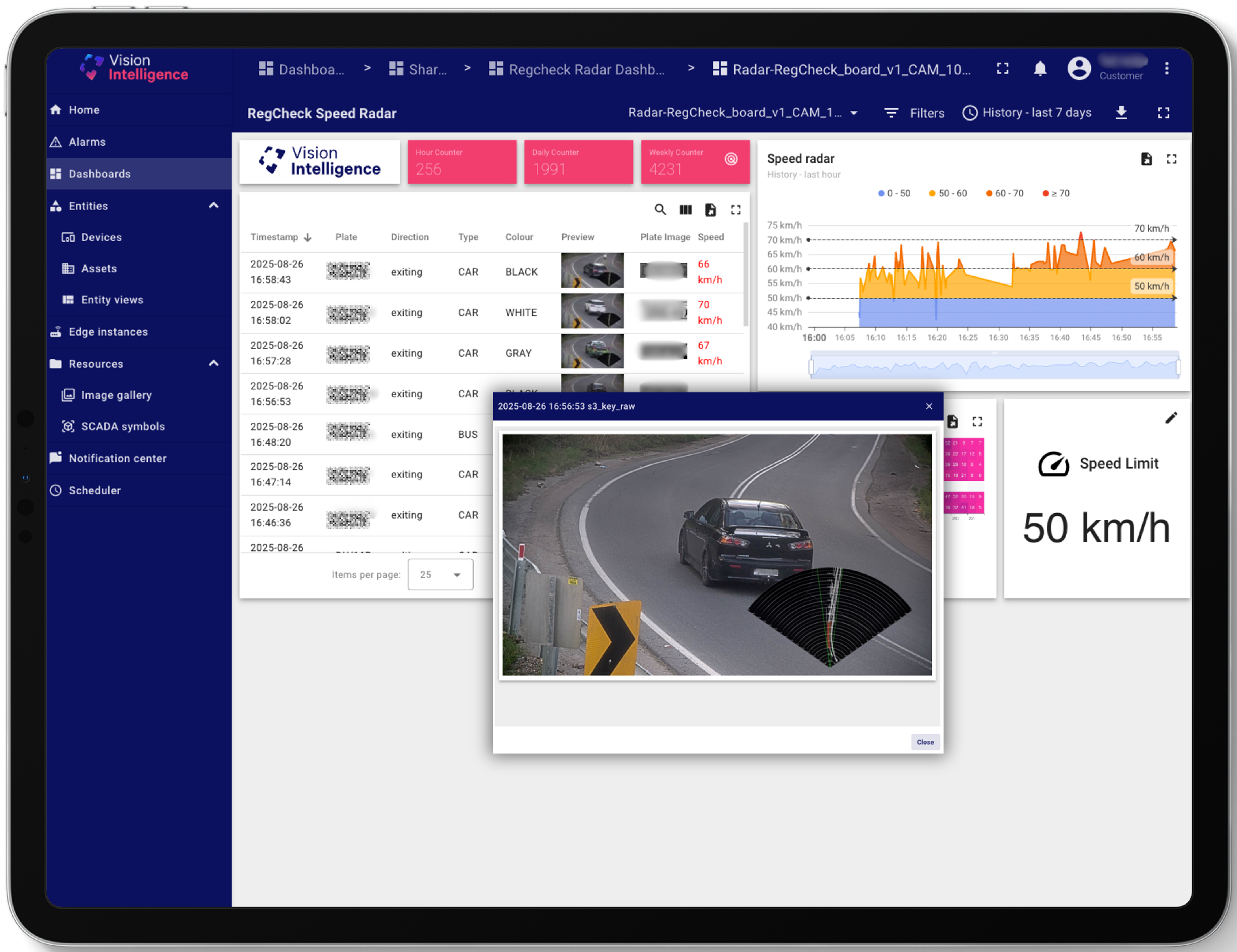The width and height of the screenshot is (1237, 952).
Task: Toggle the 50 - 60 legend series
Action: point(948,194)
